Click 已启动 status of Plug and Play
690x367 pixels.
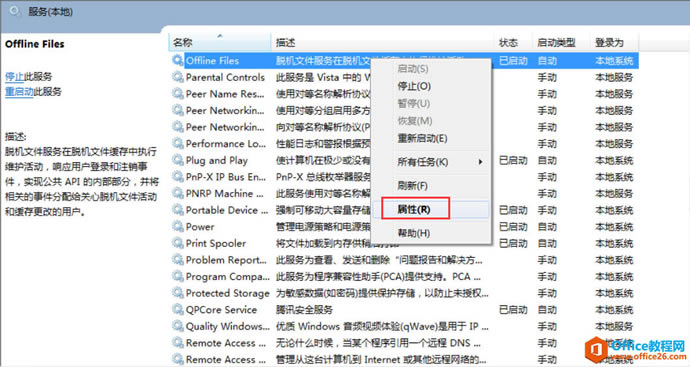click(513, 160)
